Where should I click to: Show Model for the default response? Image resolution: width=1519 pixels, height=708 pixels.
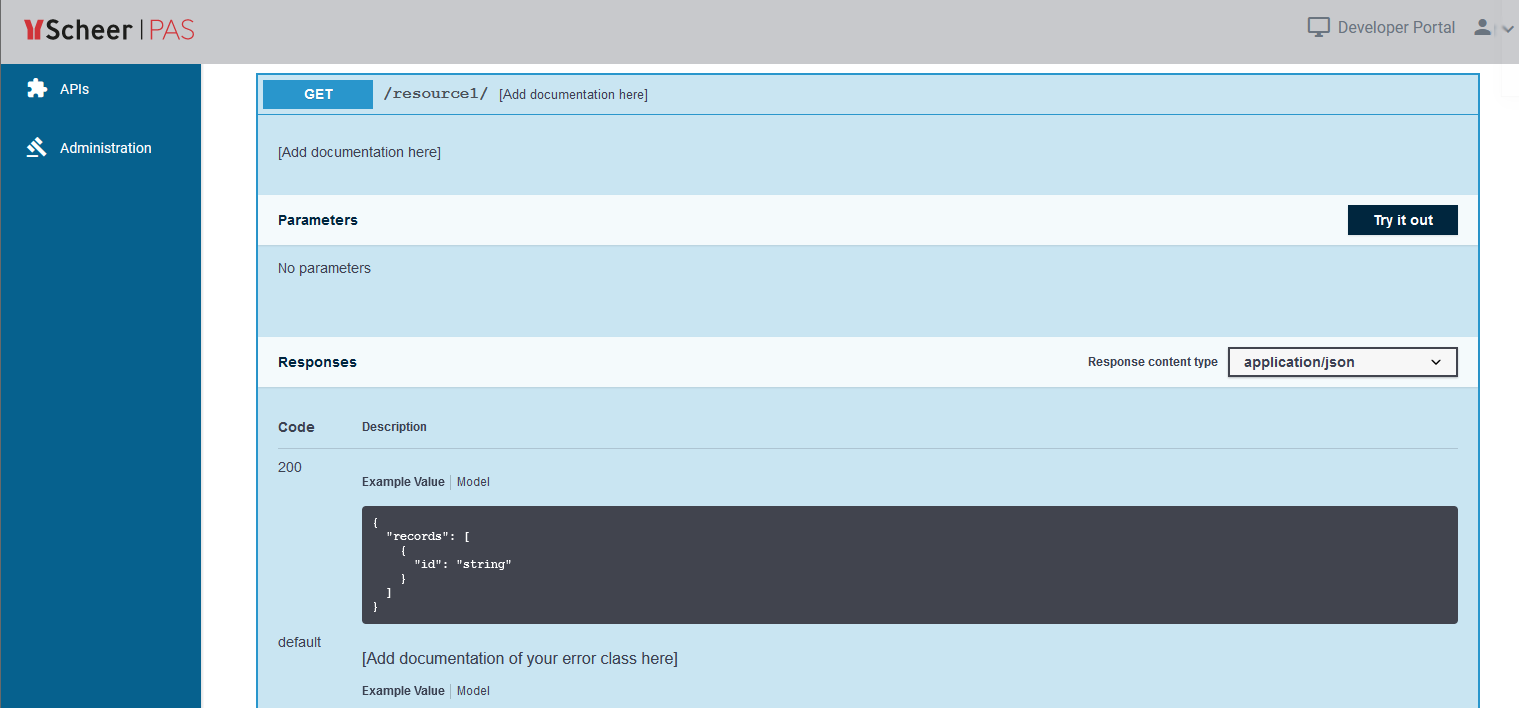click(x=473, y=691)
